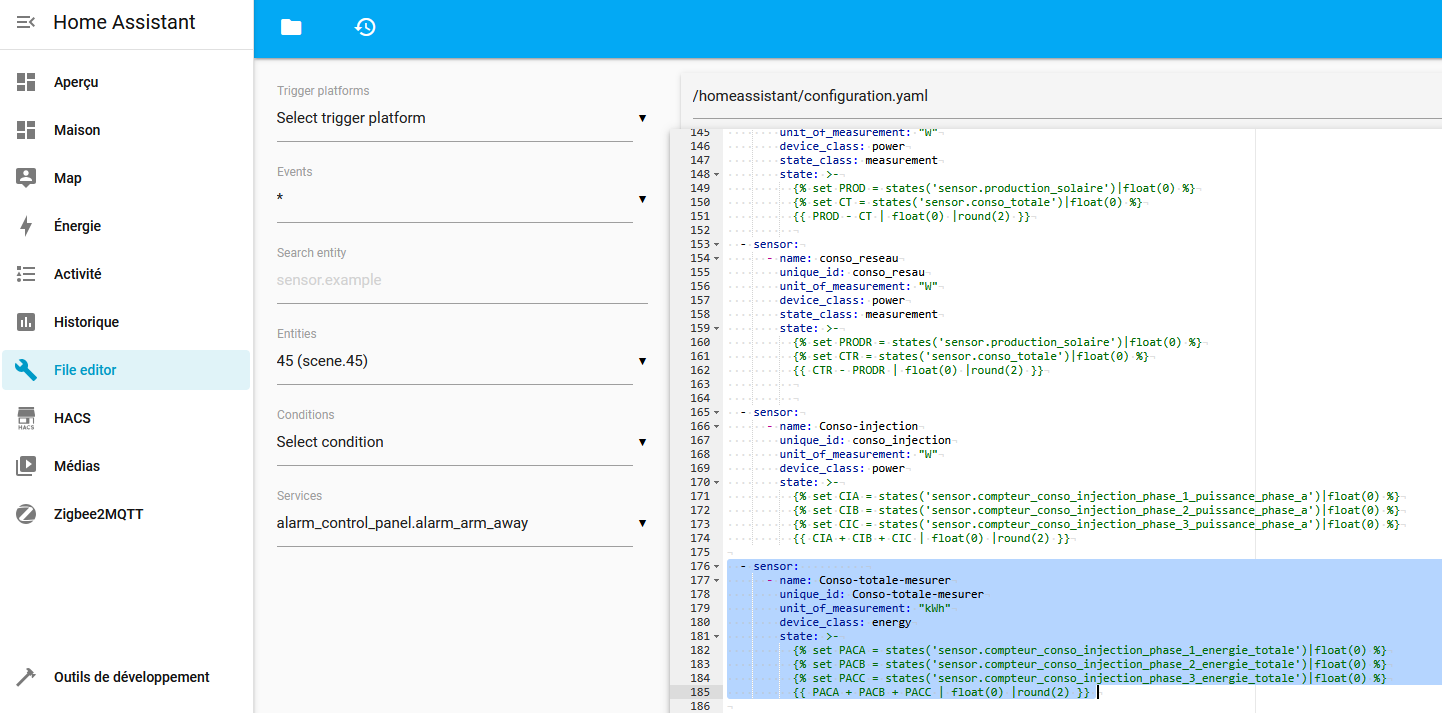Open the file history clock icon

point(366,28)
